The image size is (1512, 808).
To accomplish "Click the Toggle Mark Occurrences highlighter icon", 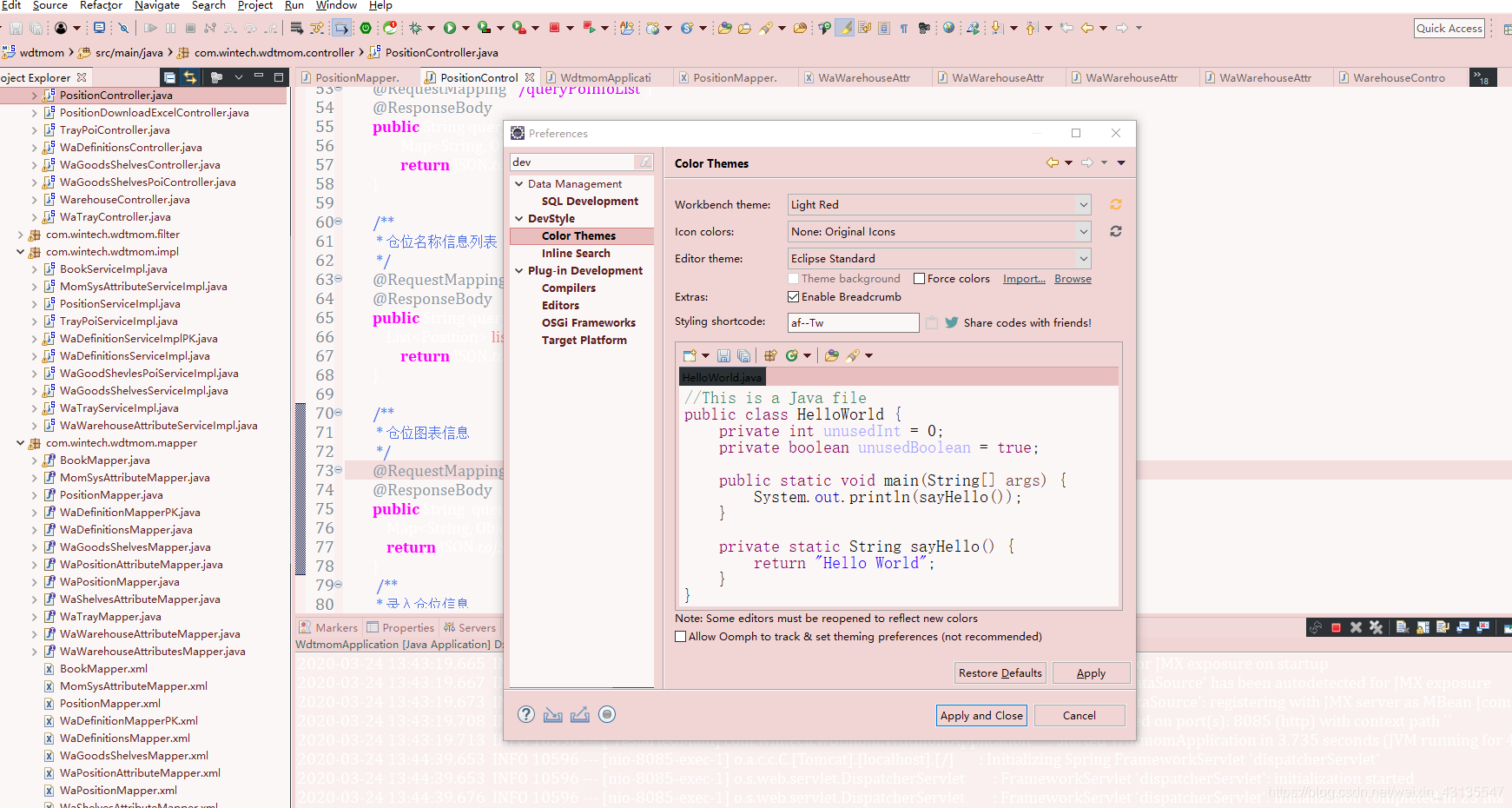I will coord(845,28).
